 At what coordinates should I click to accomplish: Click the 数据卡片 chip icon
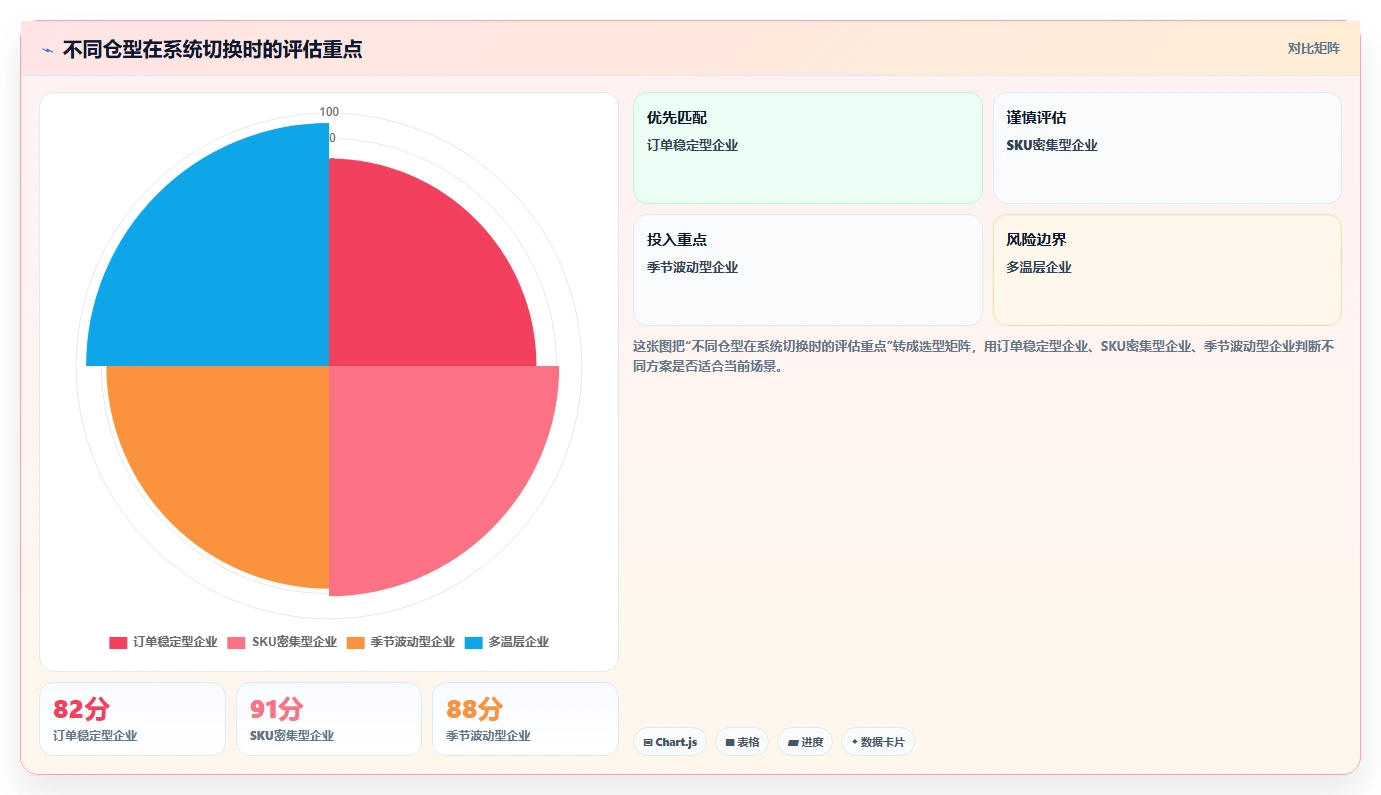[855, 742]
